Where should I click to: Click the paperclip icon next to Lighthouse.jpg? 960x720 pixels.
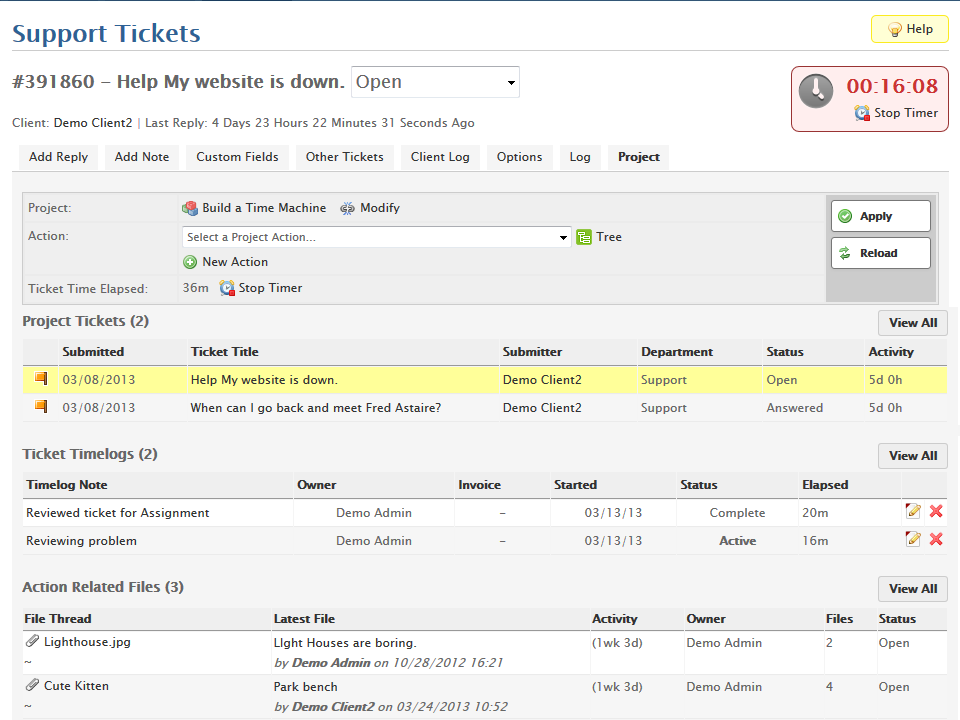pyautogui.click(x=33, y=642)
